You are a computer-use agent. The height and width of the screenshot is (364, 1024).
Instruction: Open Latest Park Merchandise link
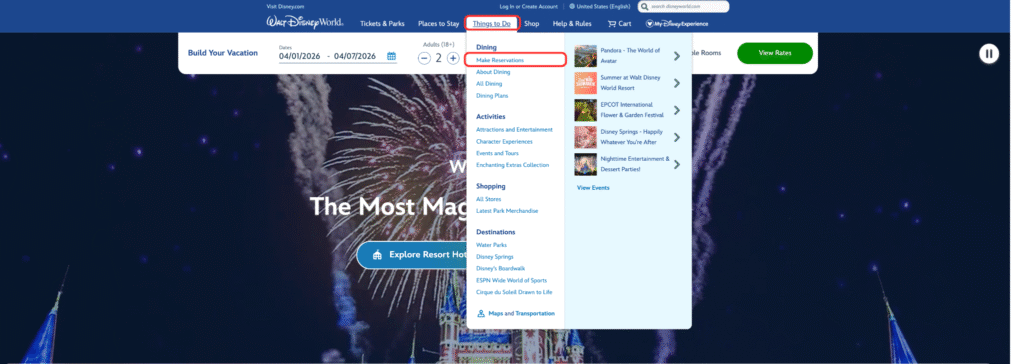pyautogui.click(x=507, y=211)
